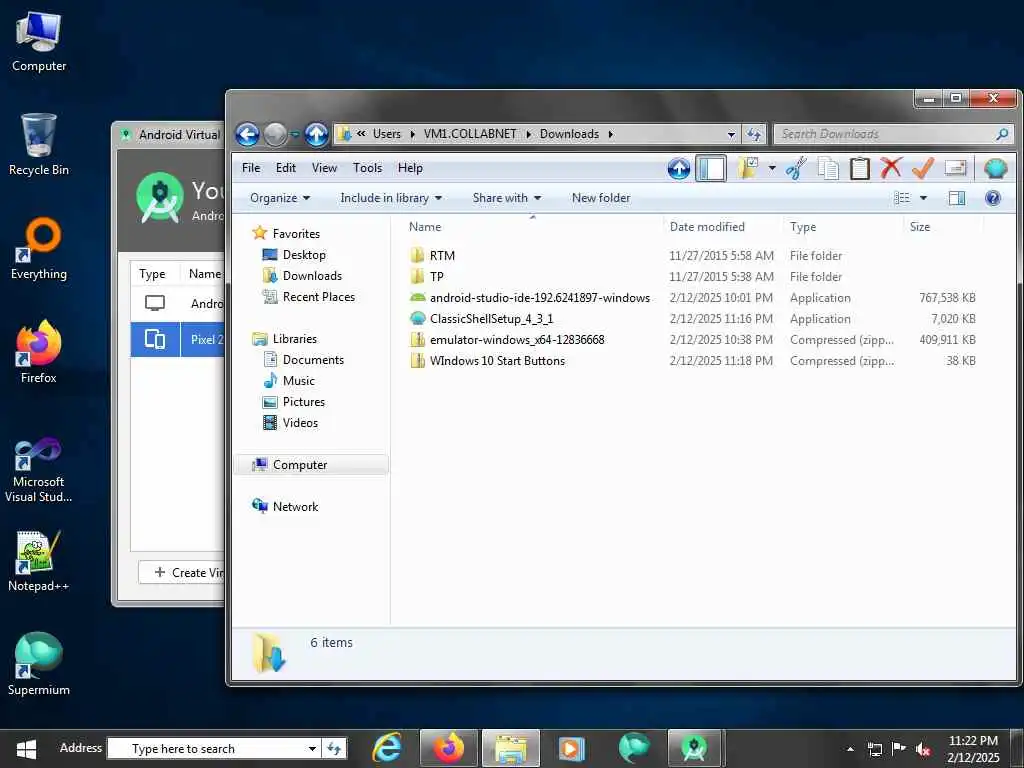
Task: Expand the Include in library dropdown
Action: [x=391, y=198]
